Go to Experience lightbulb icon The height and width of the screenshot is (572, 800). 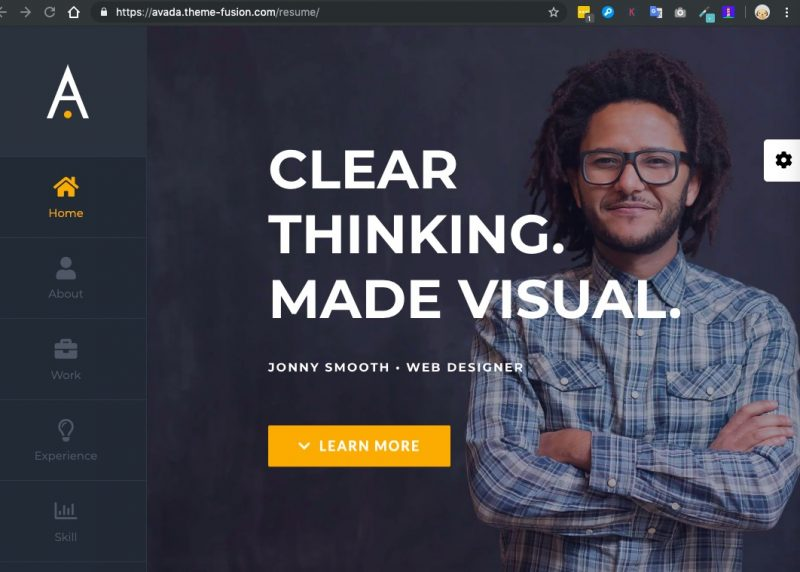(x=66, y=430)
